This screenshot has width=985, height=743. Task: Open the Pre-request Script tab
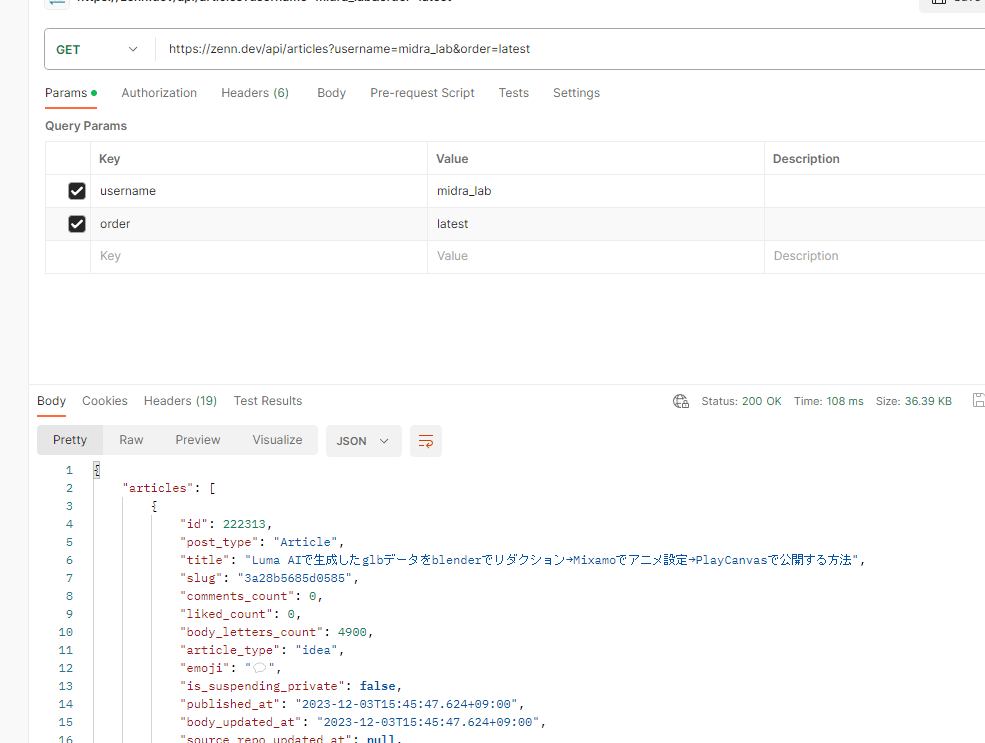[x=422, y=93]
